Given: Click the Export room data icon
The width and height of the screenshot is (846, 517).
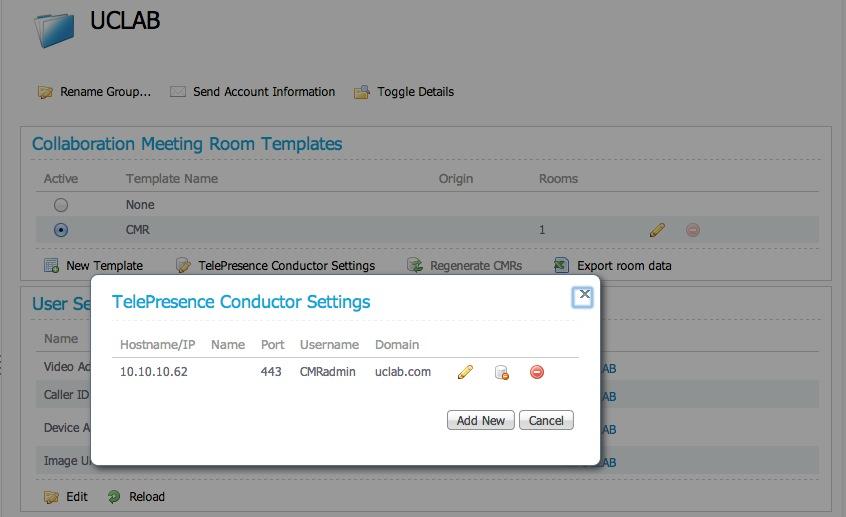Looking at the screenshot, I should [561, 266].
